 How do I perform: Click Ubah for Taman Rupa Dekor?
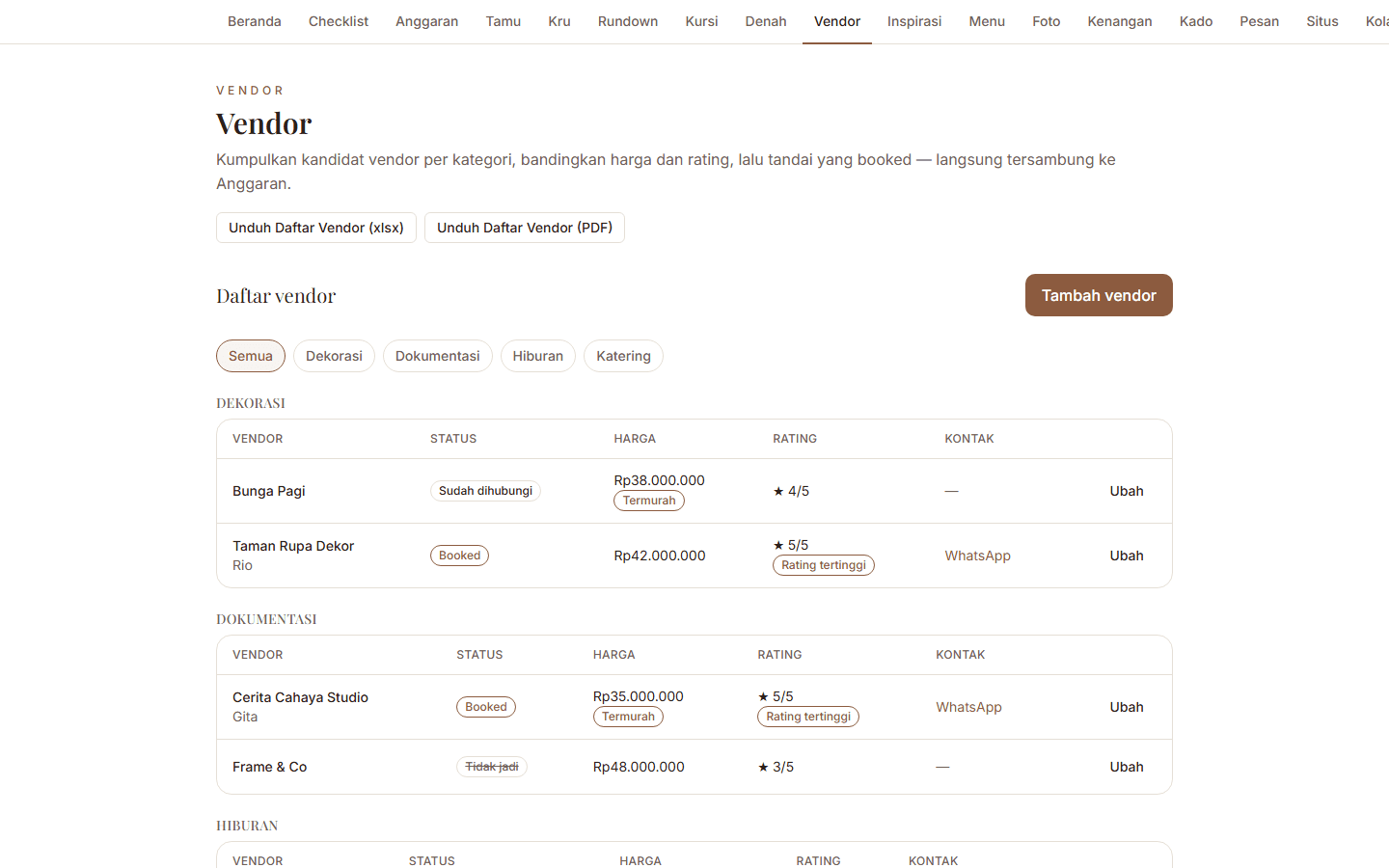coord(1127,556)
